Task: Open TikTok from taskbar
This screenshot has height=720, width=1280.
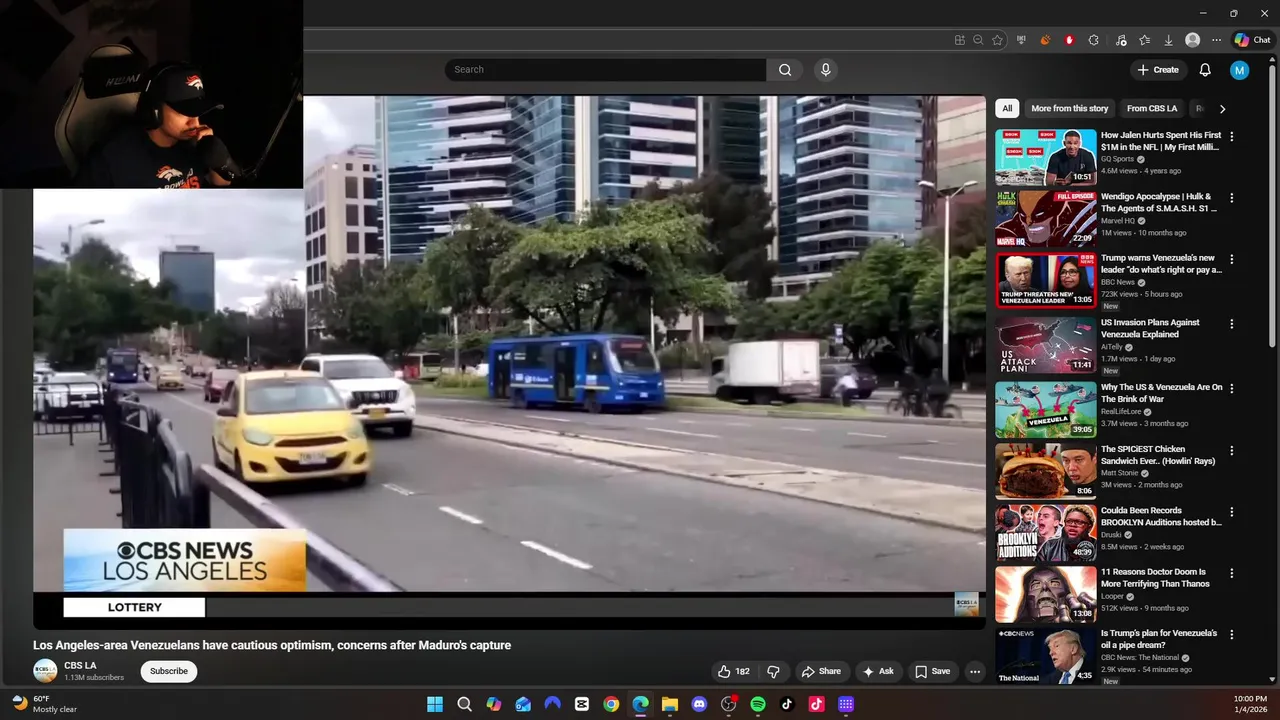Action: tap(787, 704)
